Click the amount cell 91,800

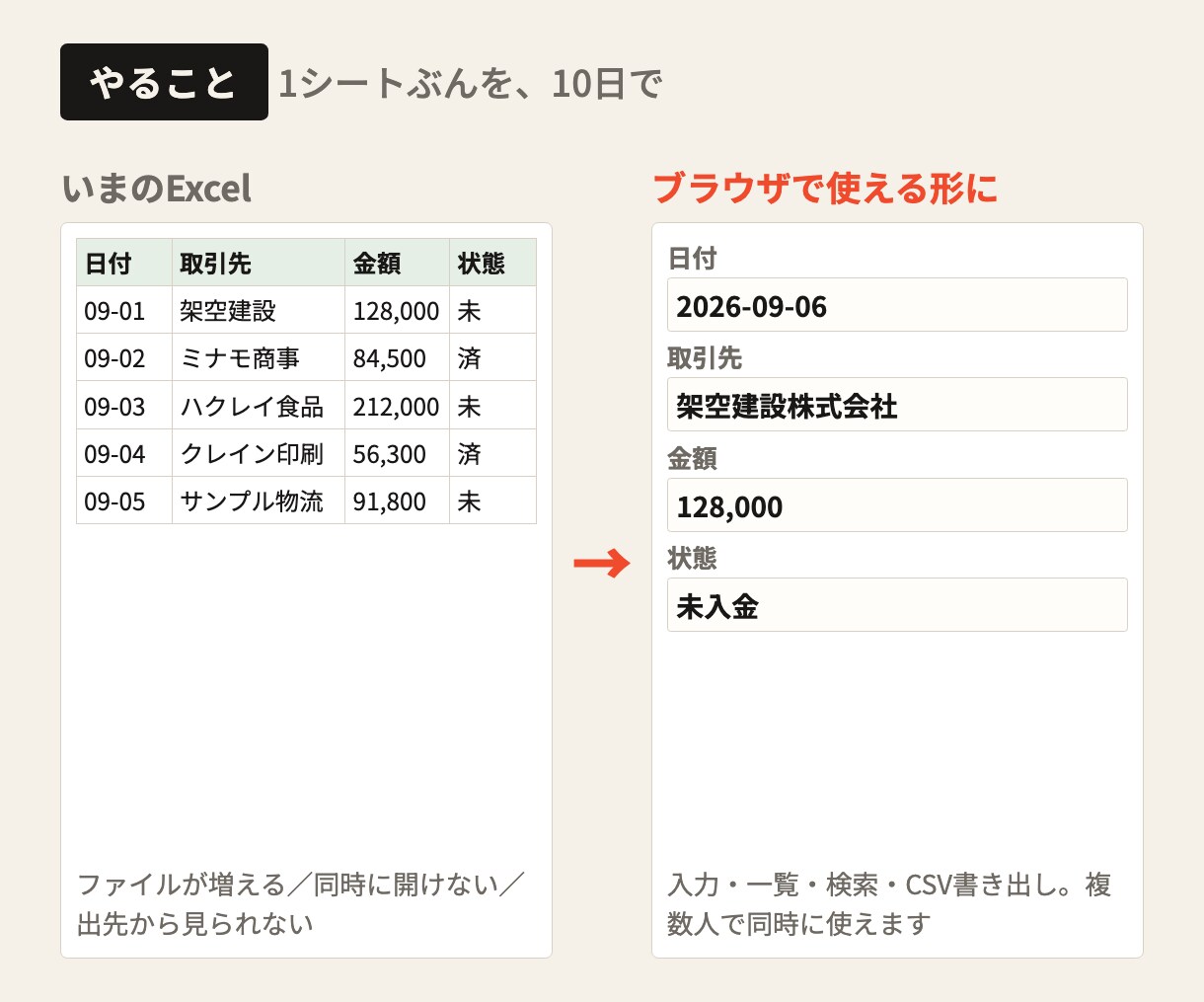398,501
